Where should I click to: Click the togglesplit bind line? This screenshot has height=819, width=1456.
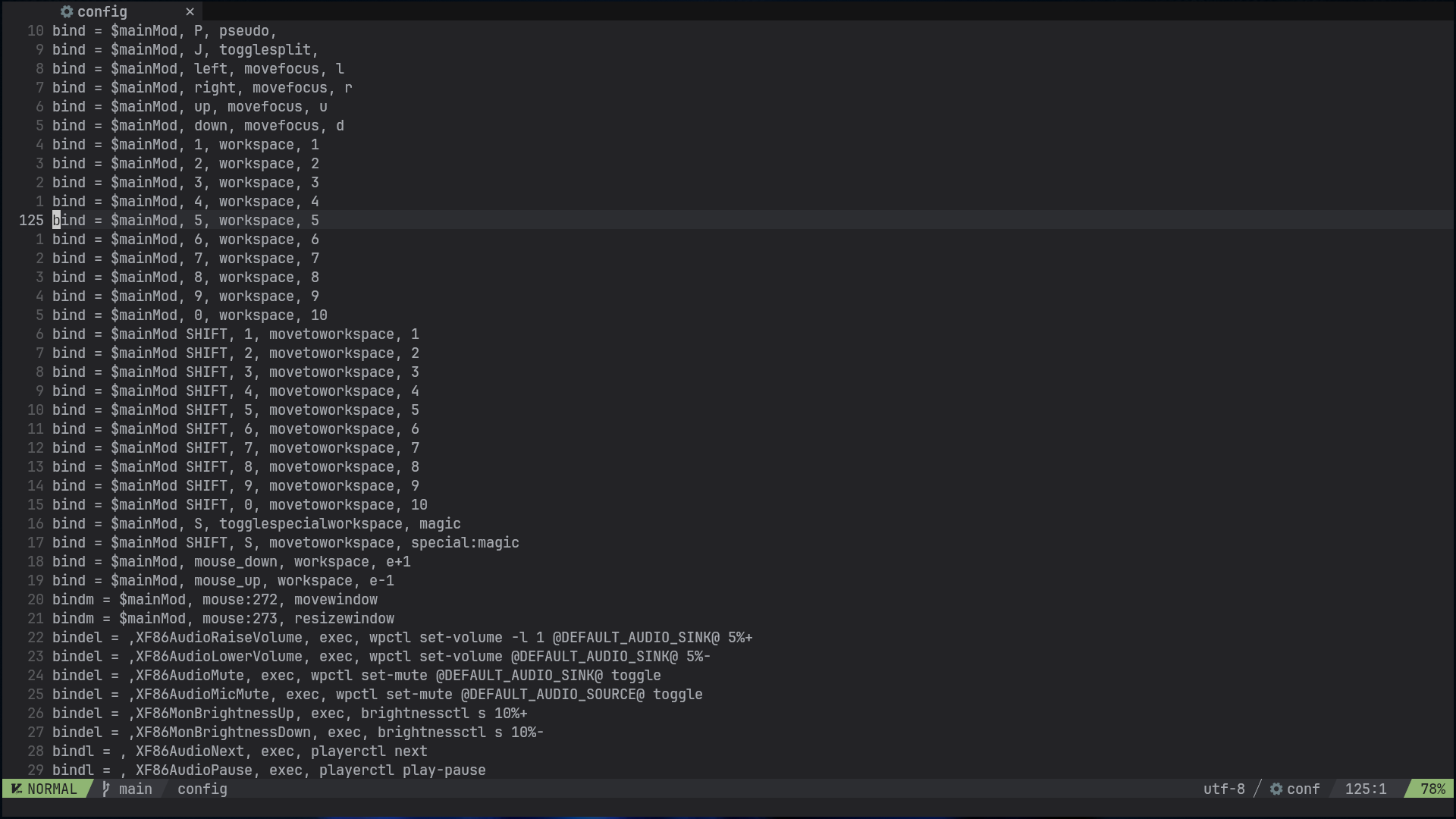point(186,49)
